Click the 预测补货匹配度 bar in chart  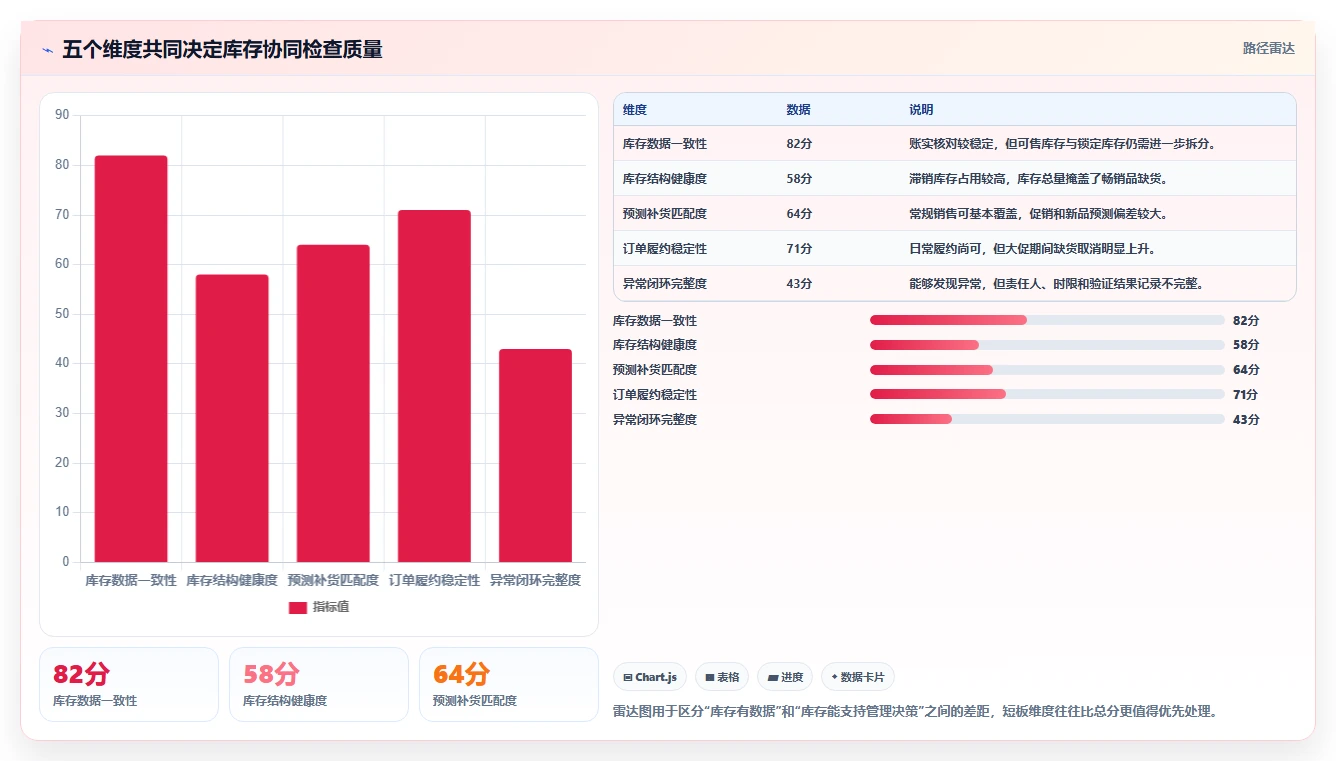333,403
